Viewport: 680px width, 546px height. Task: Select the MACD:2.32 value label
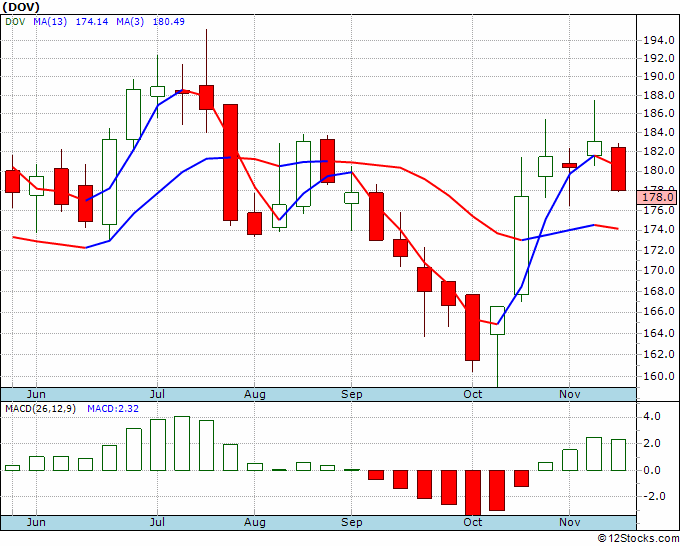pyautogui.click(x=113, y=409)
